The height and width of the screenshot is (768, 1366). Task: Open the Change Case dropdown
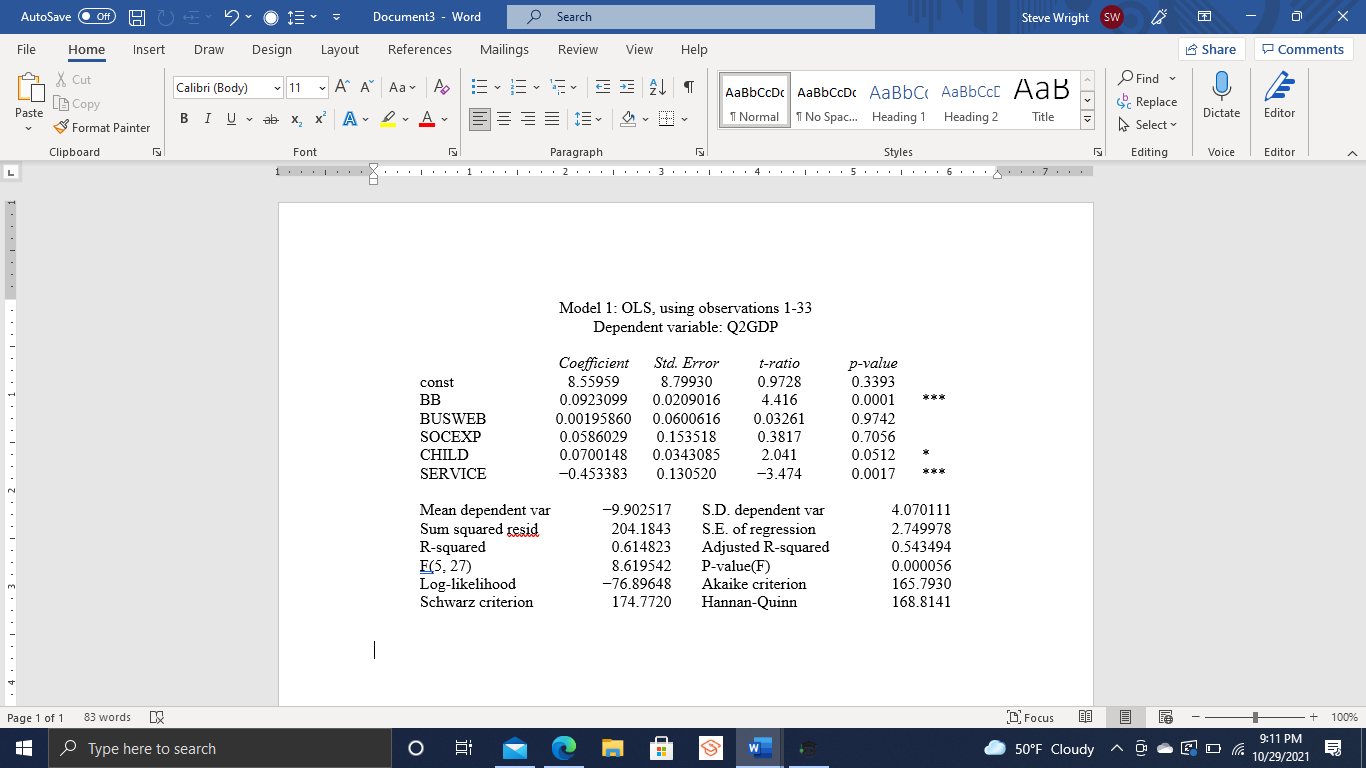(403, 88)
